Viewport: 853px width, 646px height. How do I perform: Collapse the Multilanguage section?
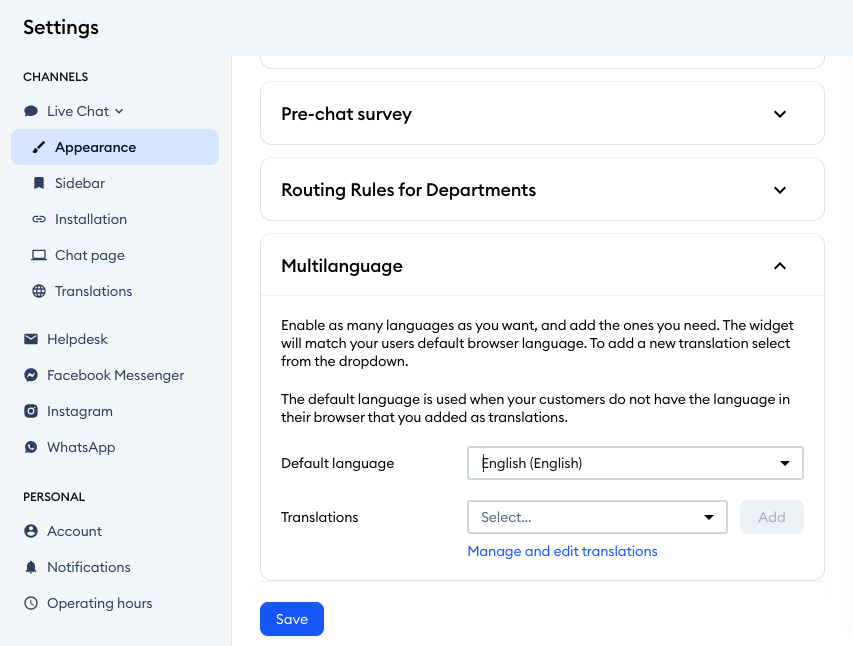(780, 266)
